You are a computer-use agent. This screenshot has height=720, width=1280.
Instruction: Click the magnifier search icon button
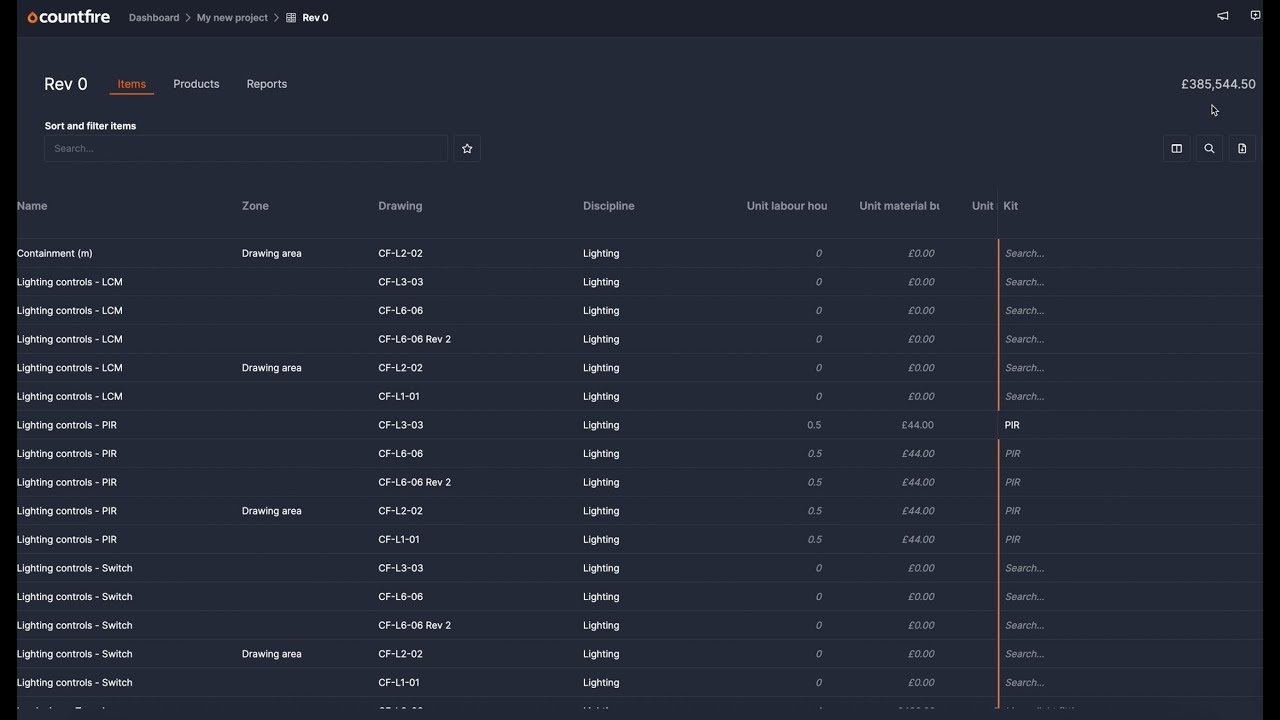(1209, 149)
